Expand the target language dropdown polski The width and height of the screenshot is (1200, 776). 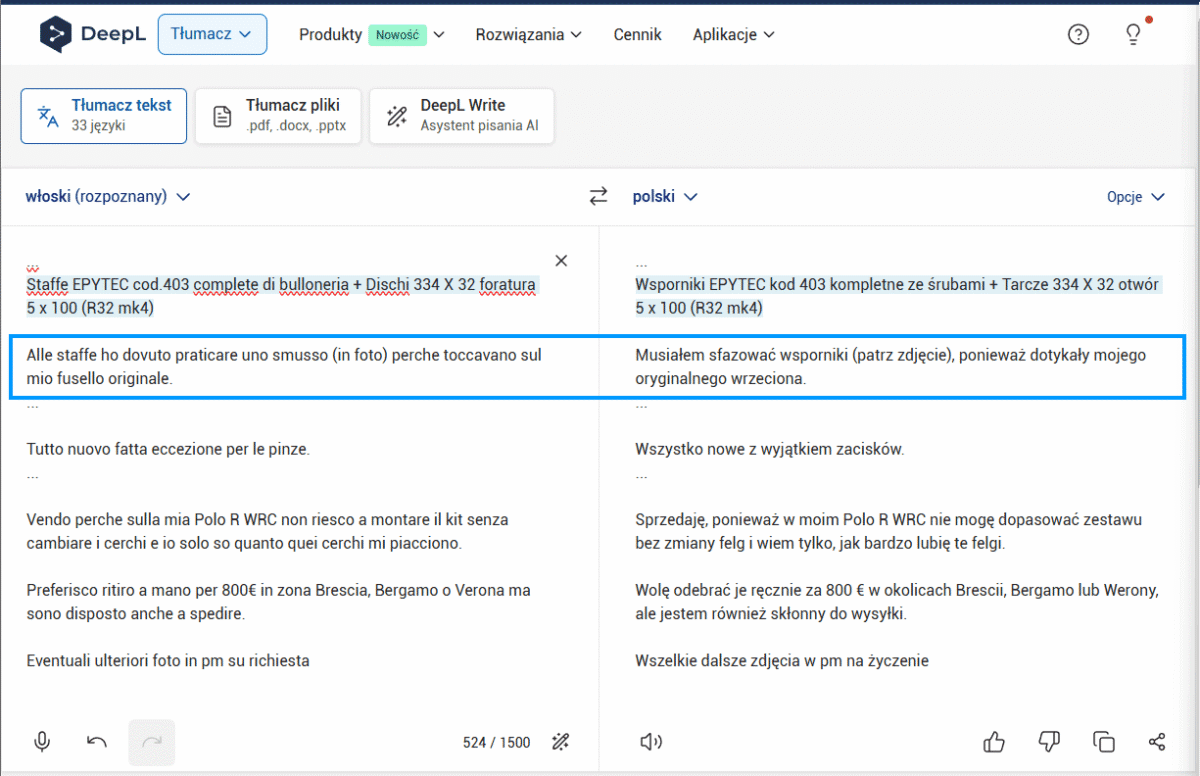(665, 197)
